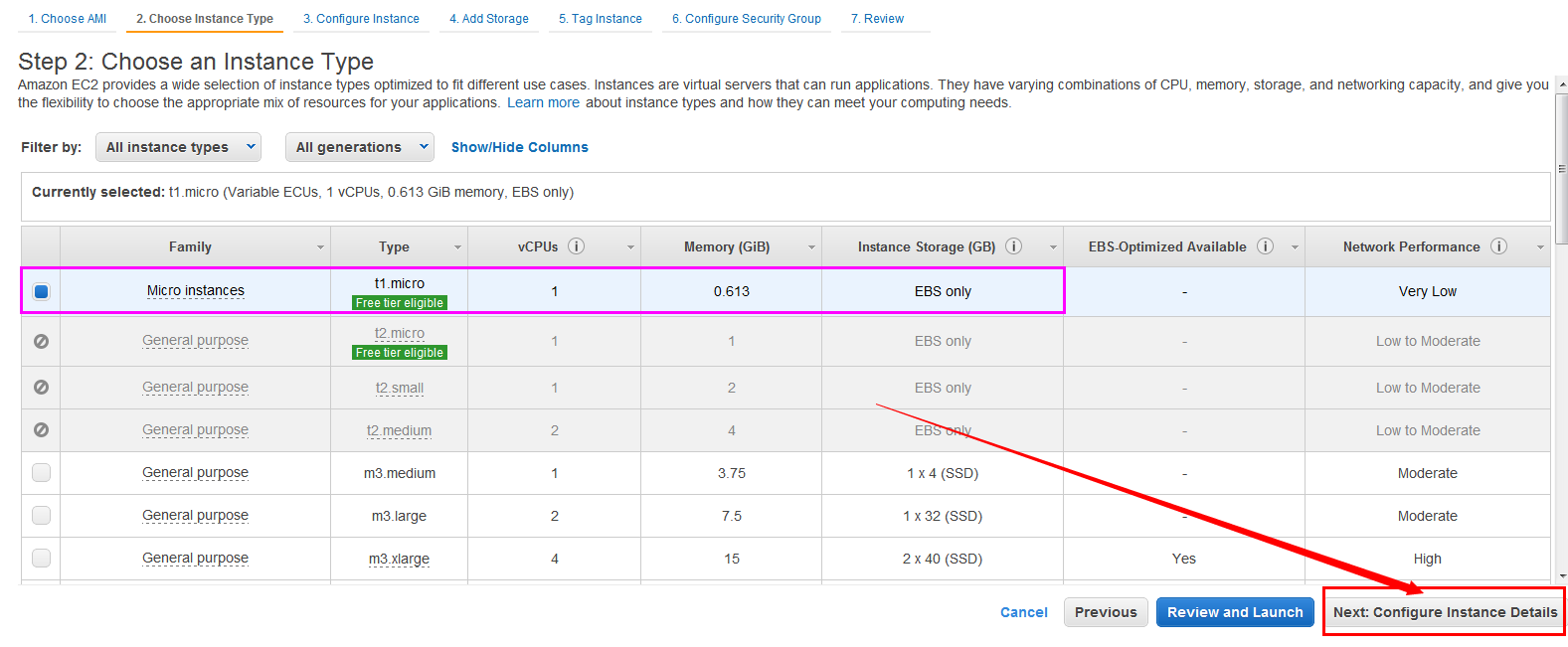Image resolution: width=1568 pixels, height=647 pixels.
Task: Click the Yes EBS-optimized cell
Action: click(1184, 559)
